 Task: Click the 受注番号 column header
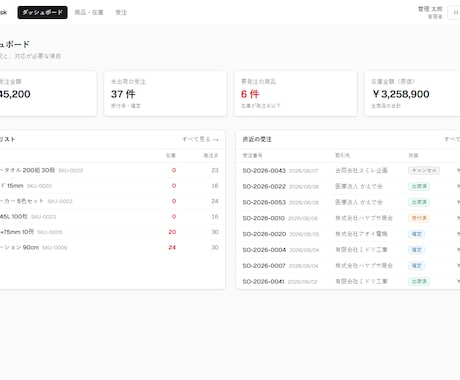[252, 155]
